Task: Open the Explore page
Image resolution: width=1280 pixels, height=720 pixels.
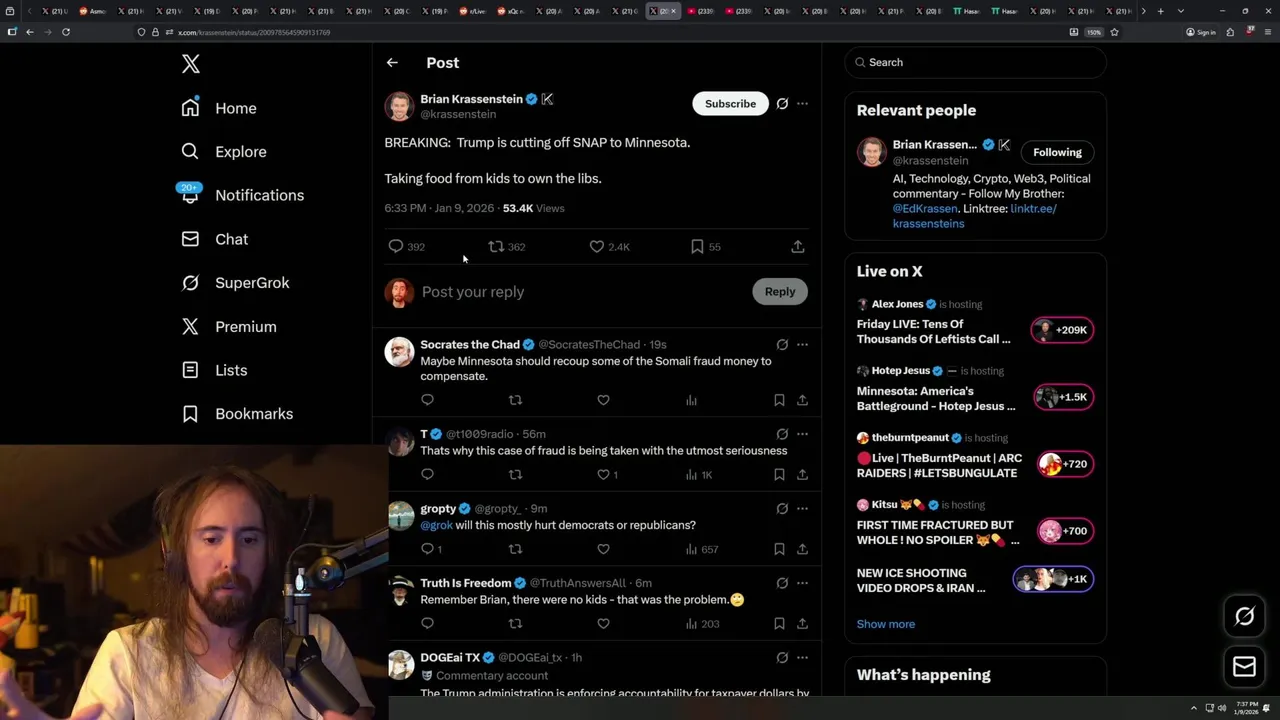Action: (x=224, y=152)
